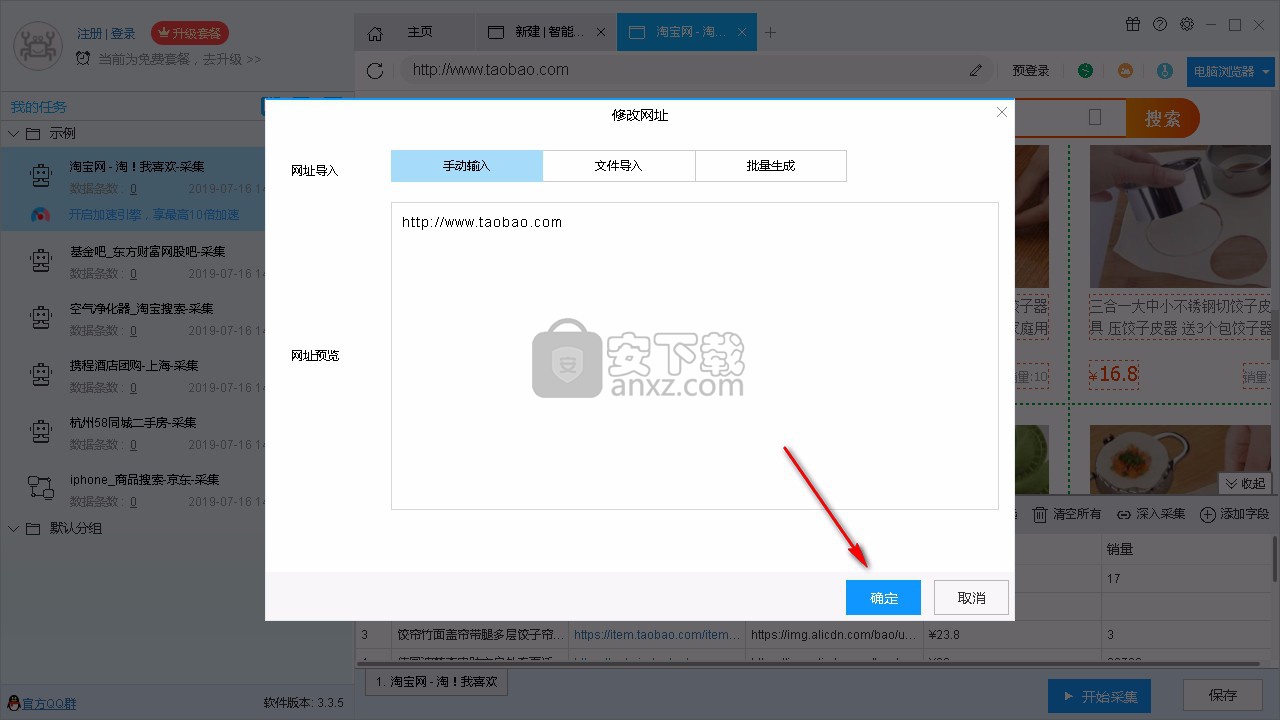Click the ¥23.8 price cell
Screen dimensions: 1280x720
click(x=1012, y=634)
